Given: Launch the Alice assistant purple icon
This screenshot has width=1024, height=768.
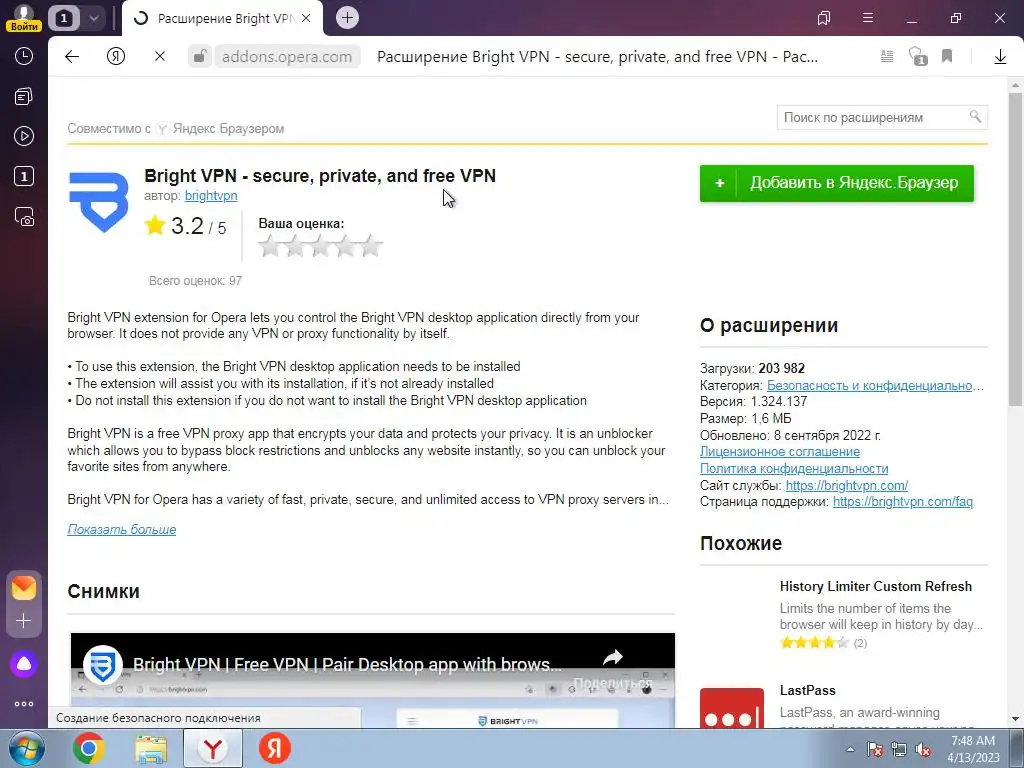Looking at the screenshot, I should (24, 664).
